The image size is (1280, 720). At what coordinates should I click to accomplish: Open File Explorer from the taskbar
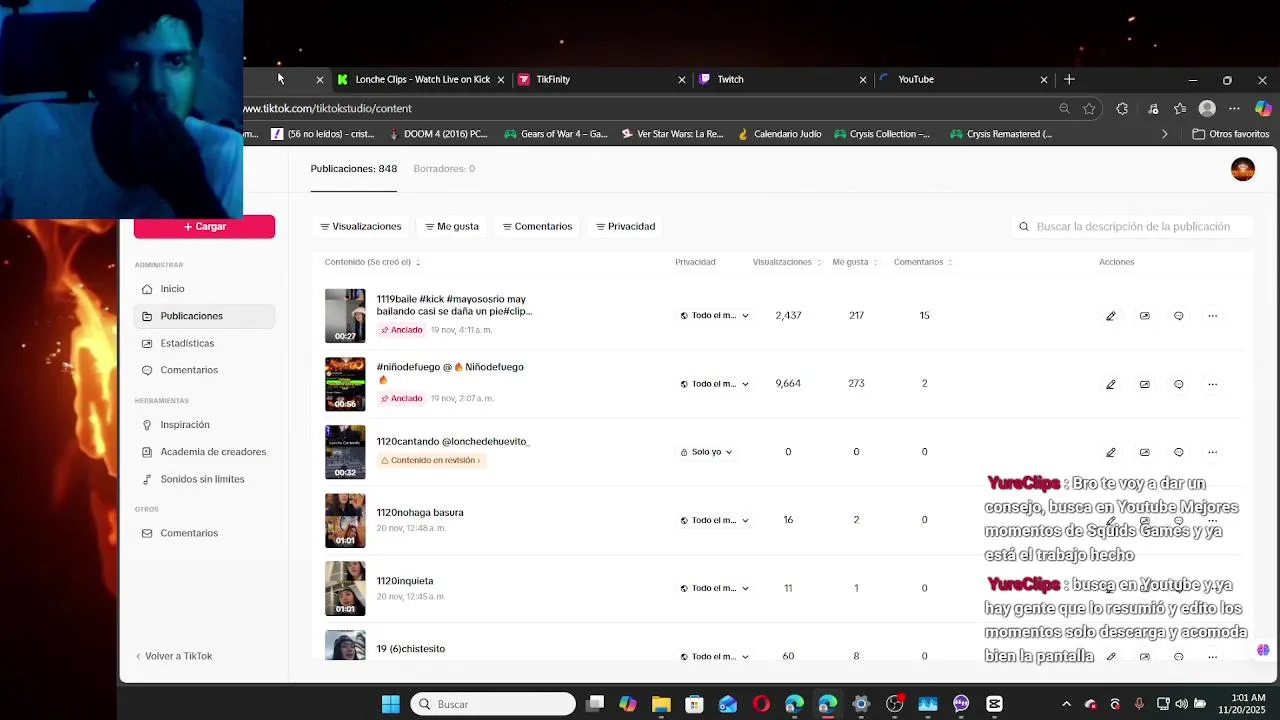661,704
